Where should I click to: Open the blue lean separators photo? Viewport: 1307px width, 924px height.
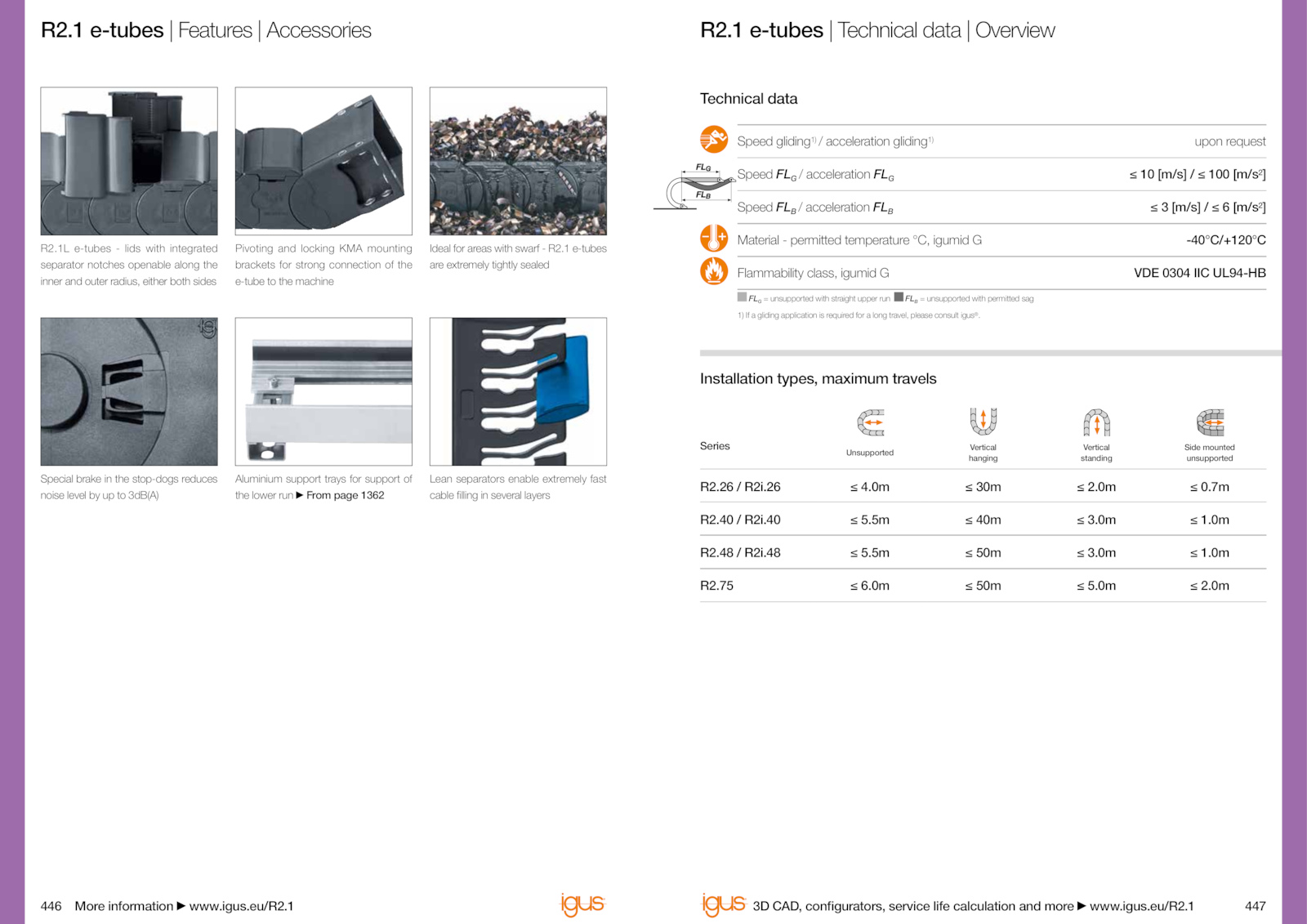coord(518,391)
